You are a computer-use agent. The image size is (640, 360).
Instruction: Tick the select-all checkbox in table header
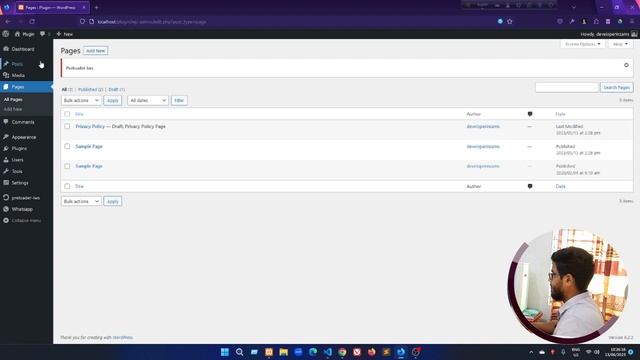(67, 114)
